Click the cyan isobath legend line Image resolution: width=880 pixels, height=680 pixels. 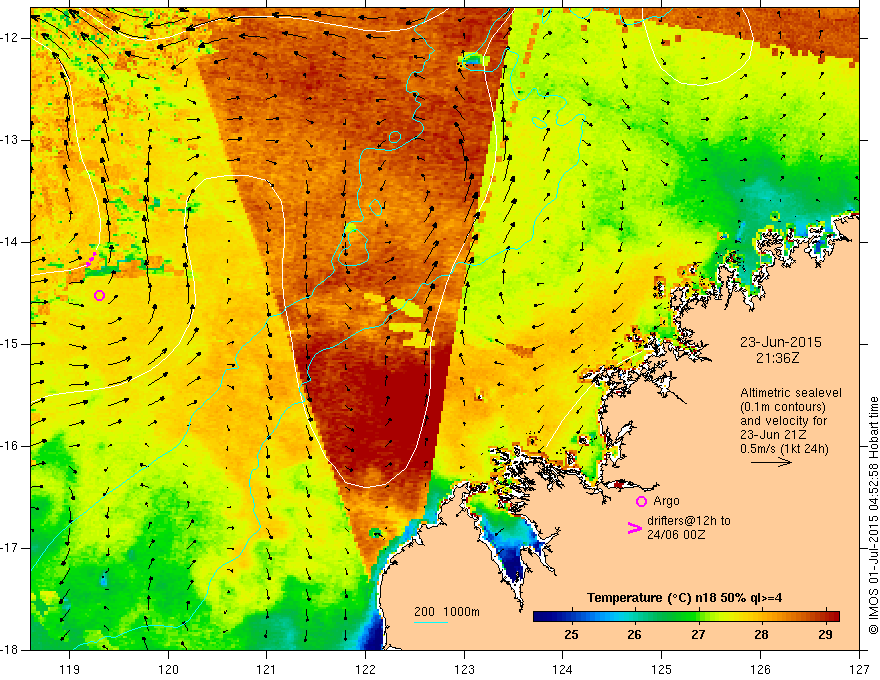pos(431,622)
